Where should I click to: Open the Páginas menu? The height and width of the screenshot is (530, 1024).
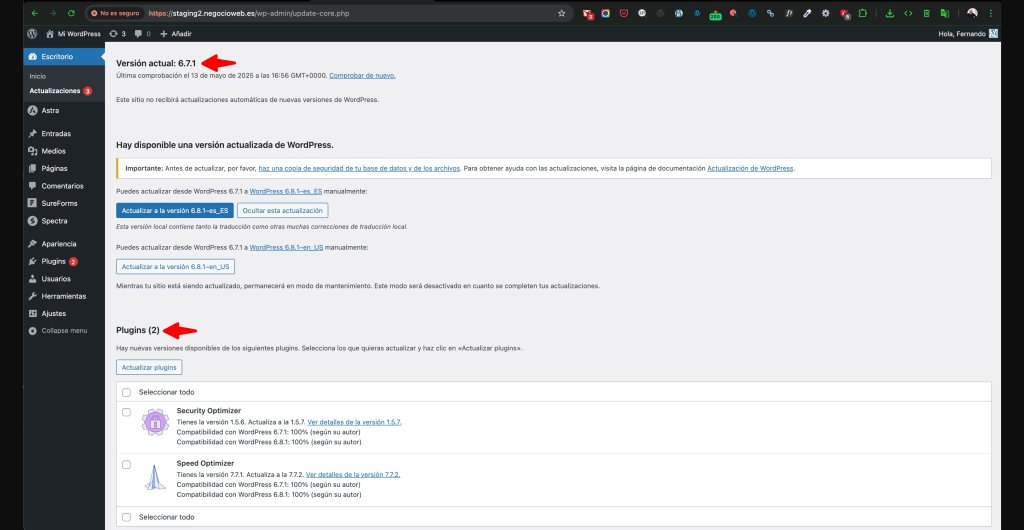click(64, 168)
